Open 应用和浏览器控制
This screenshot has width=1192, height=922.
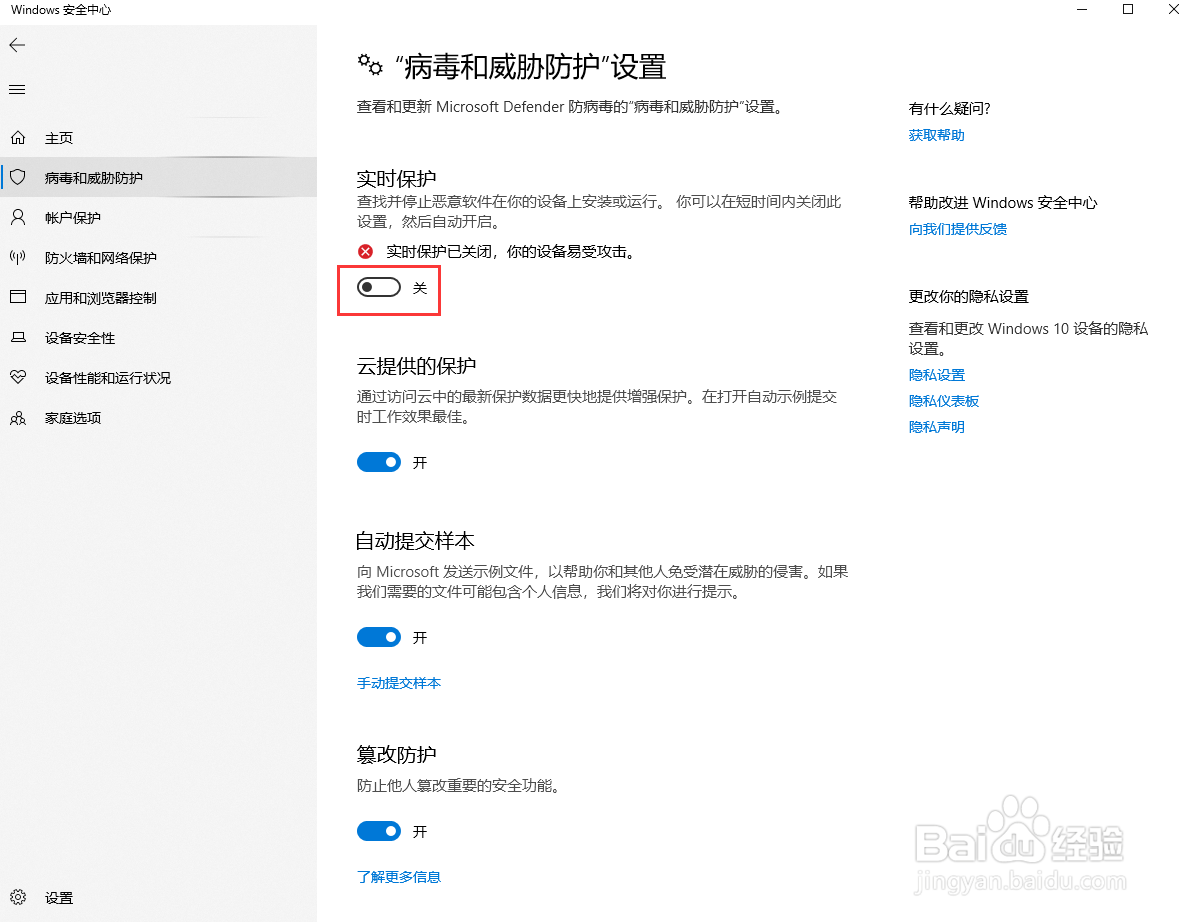[x=90, y=297]
